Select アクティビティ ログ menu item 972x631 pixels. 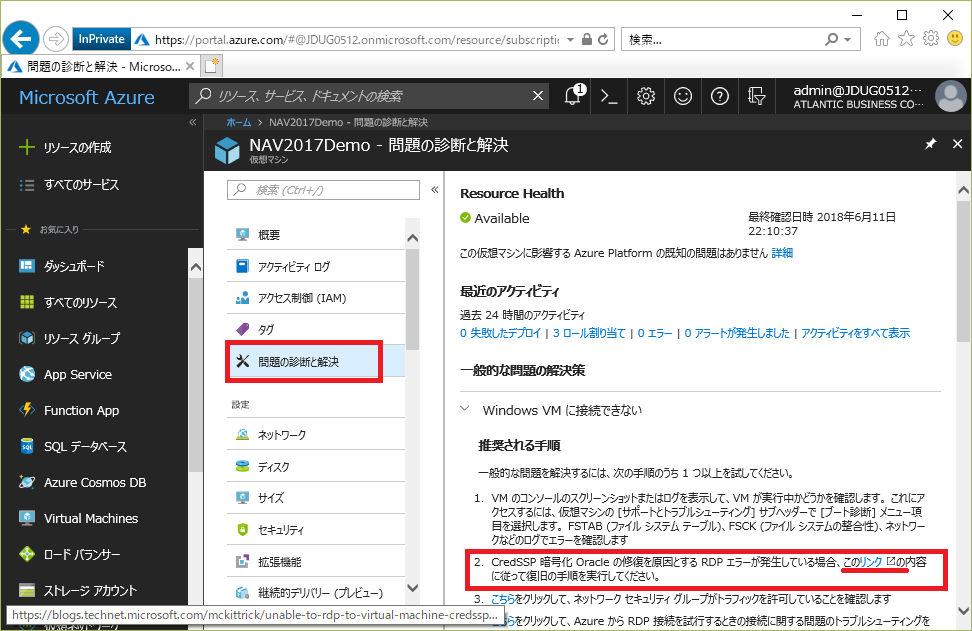tap(316, 266)
